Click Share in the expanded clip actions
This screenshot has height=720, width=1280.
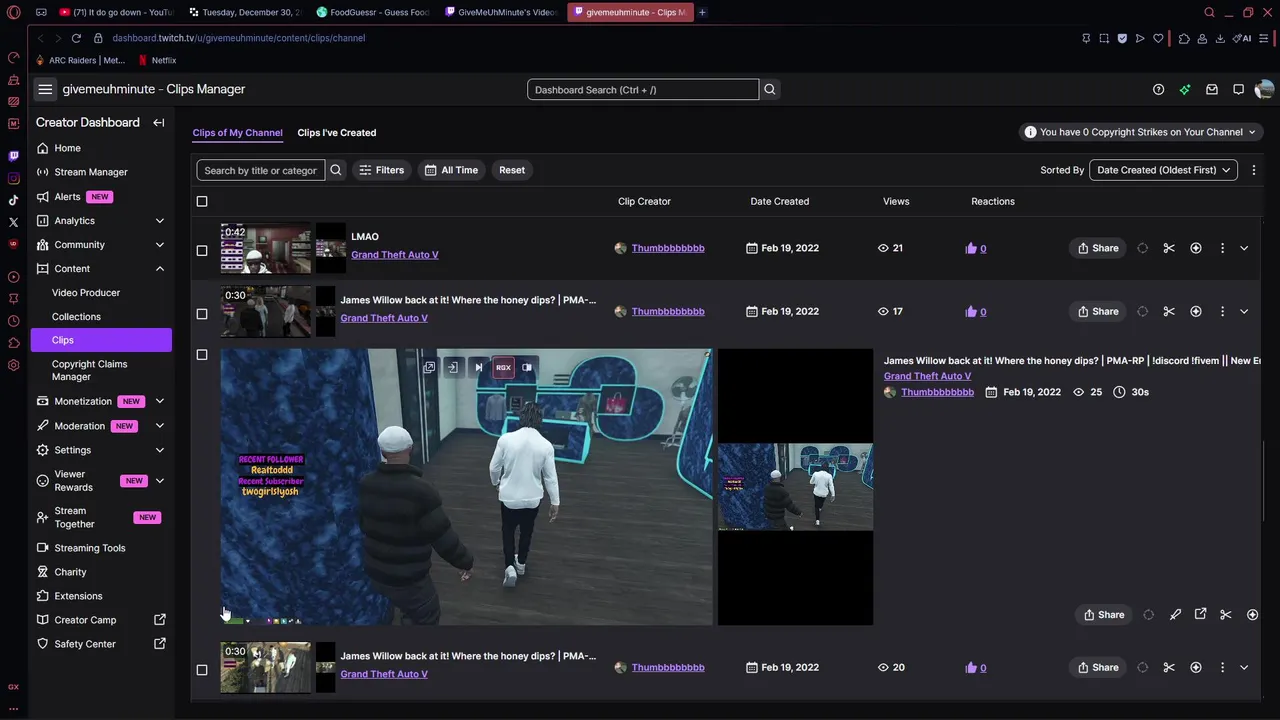[1104, 614]
